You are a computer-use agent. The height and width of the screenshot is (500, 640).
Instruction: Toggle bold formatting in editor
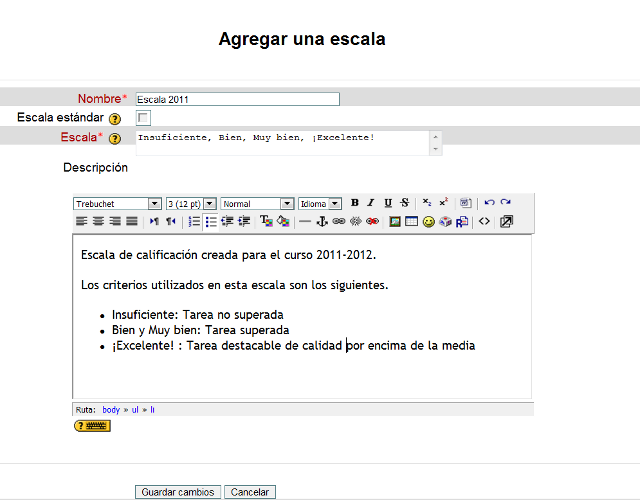[x=355, y=203]
